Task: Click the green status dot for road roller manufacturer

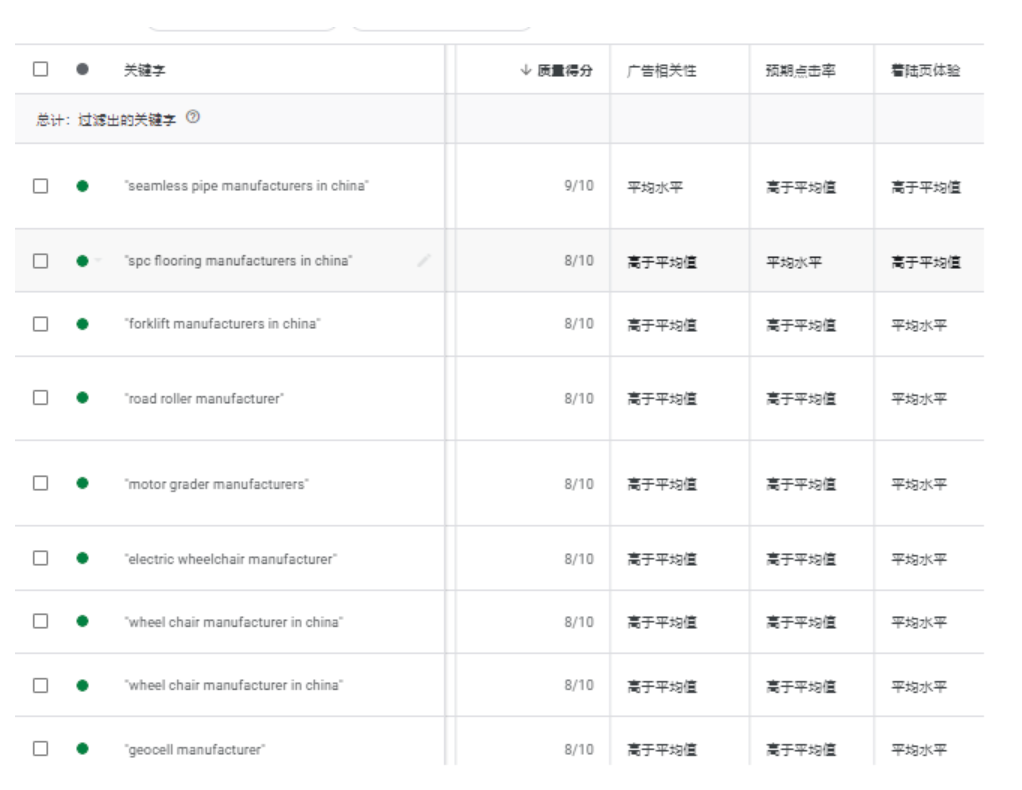Action: pyautogui.click(x=82, y=398)
